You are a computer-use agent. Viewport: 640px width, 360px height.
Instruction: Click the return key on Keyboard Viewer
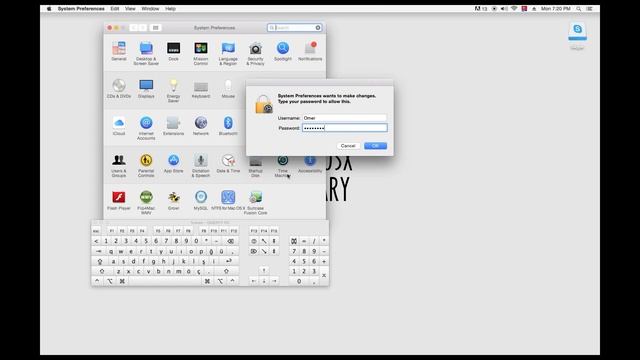(229, 261)
